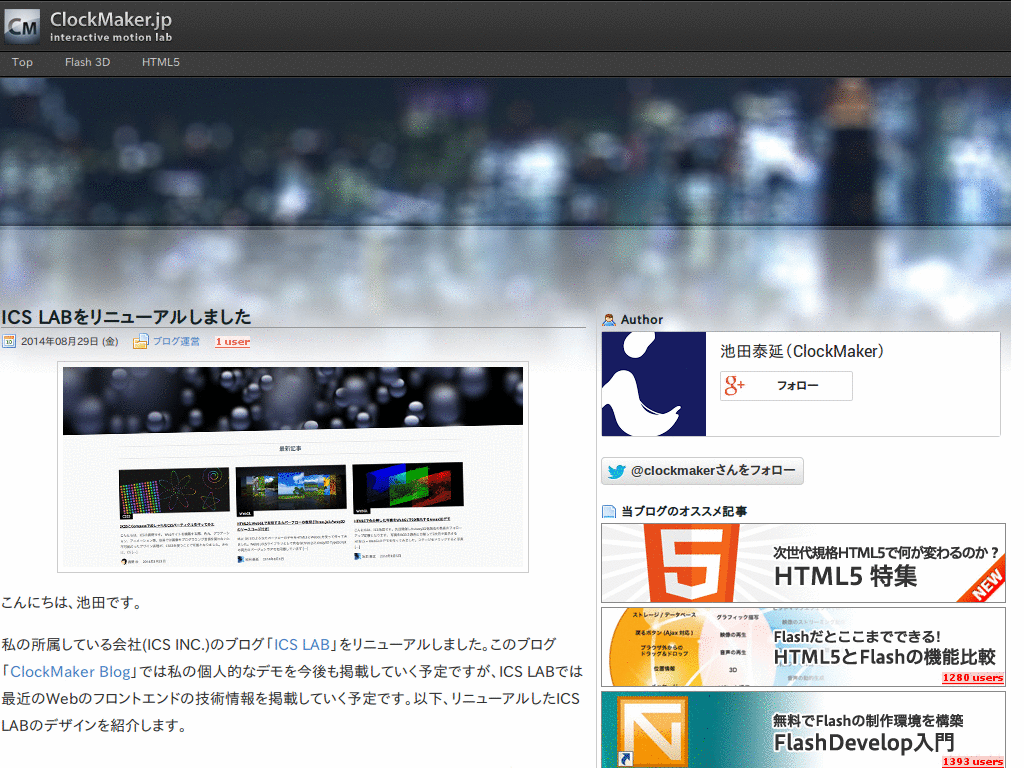Open the ICS LAB link in the article
The height and width of the screenshot is (768, 1024).
(x=302, y=645)
